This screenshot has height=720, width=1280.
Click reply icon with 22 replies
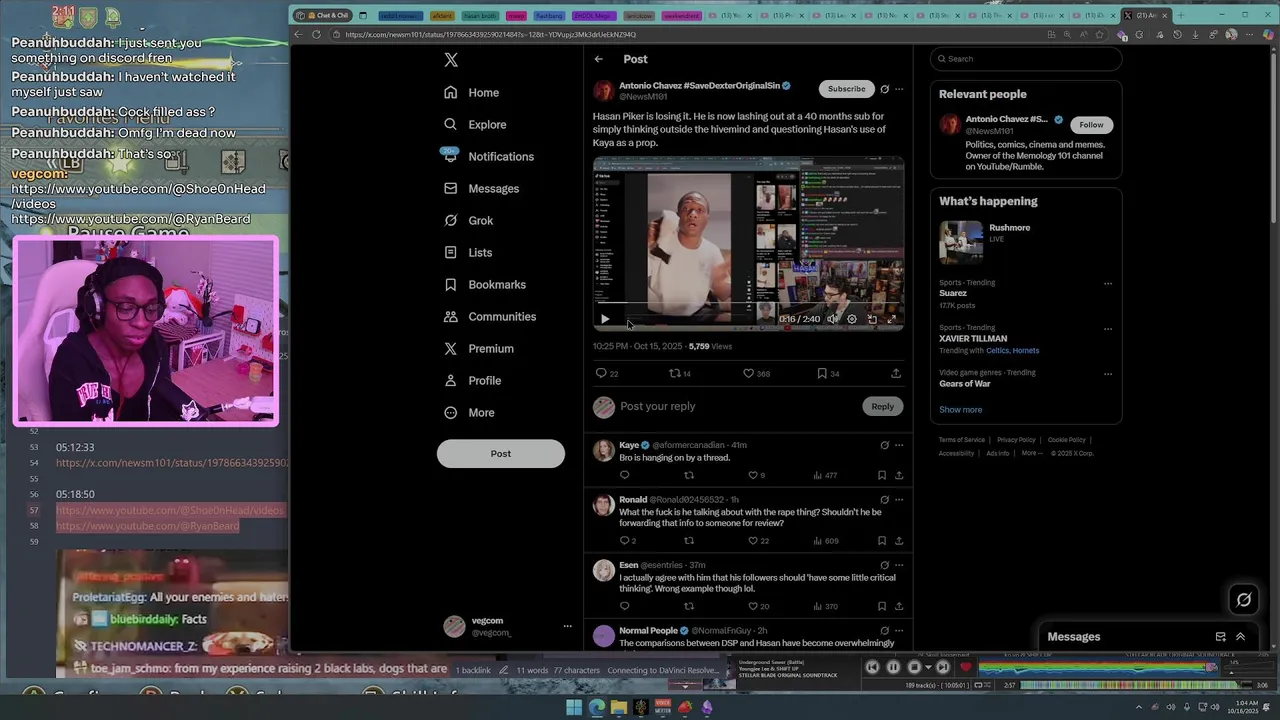click(601, 373)
